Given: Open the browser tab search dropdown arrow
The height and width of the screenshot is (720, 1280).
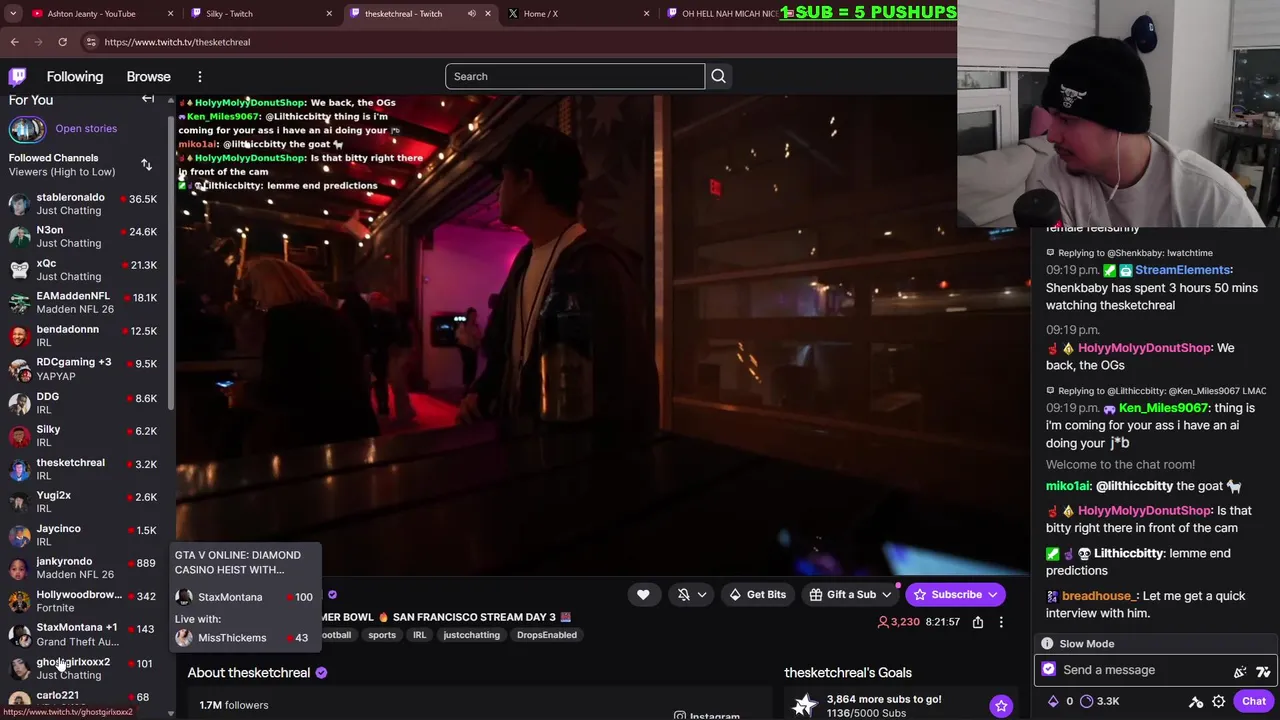Looking at the screenshot, I should pyautogui.click(x=15, y=13).
